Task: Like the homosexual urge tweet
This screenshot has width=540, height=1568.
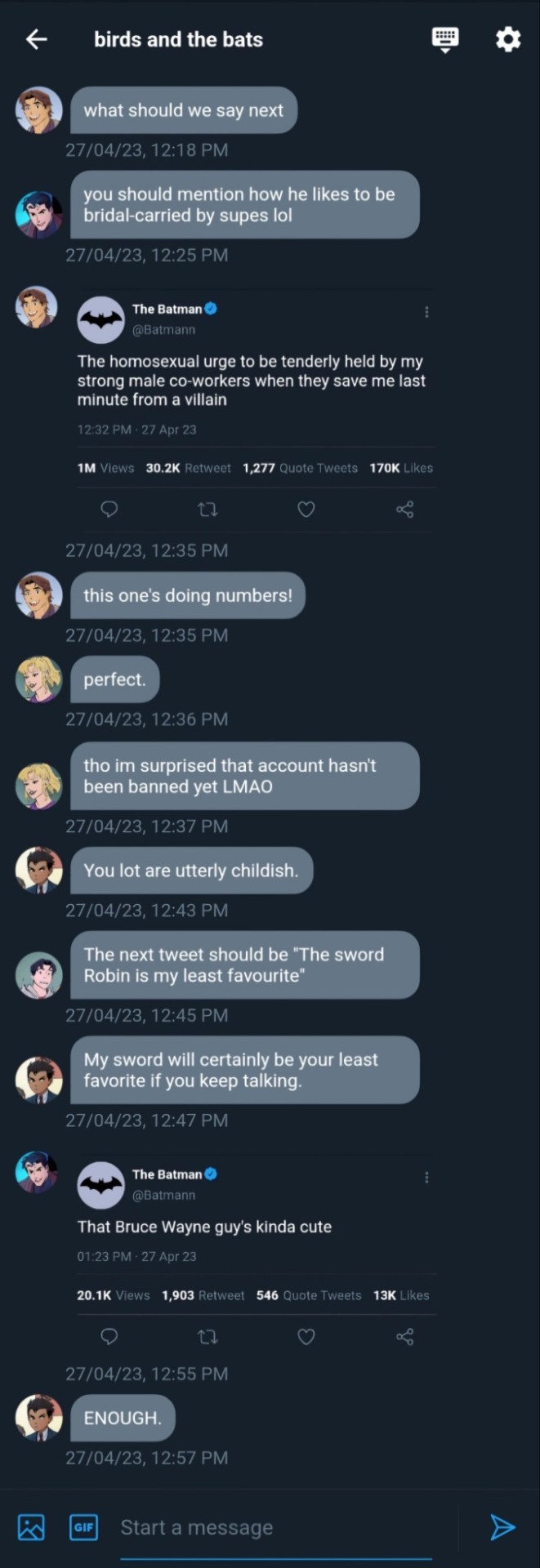Action: click(x=306, y=510)
